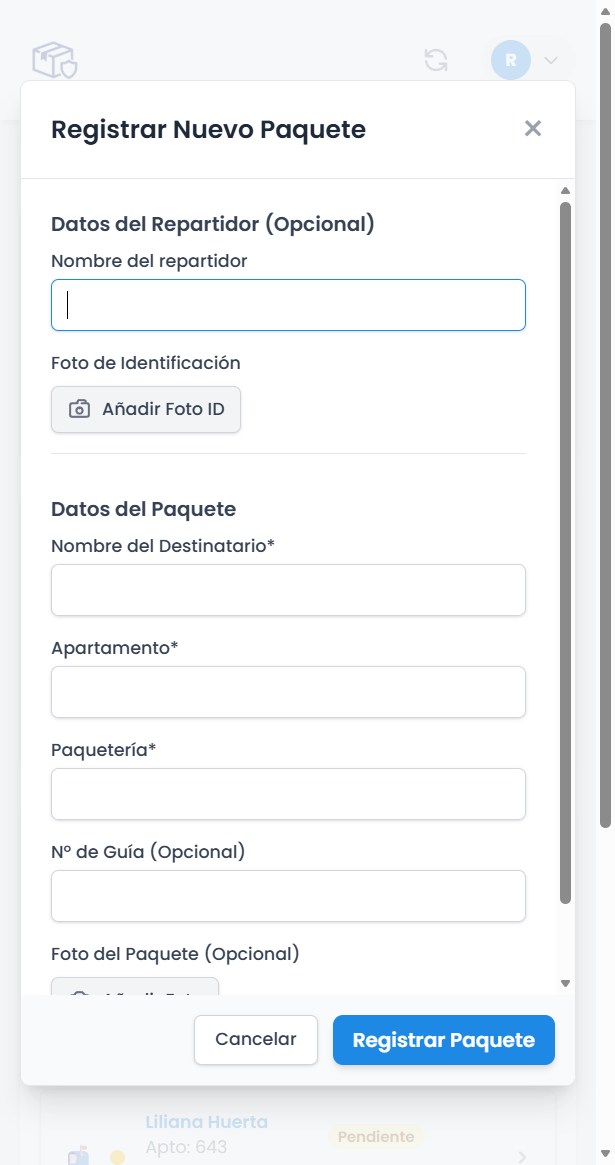Screen dimensions: 615x1165
Task: Click the Cancelar button
Action: [x=256, y=1040]
